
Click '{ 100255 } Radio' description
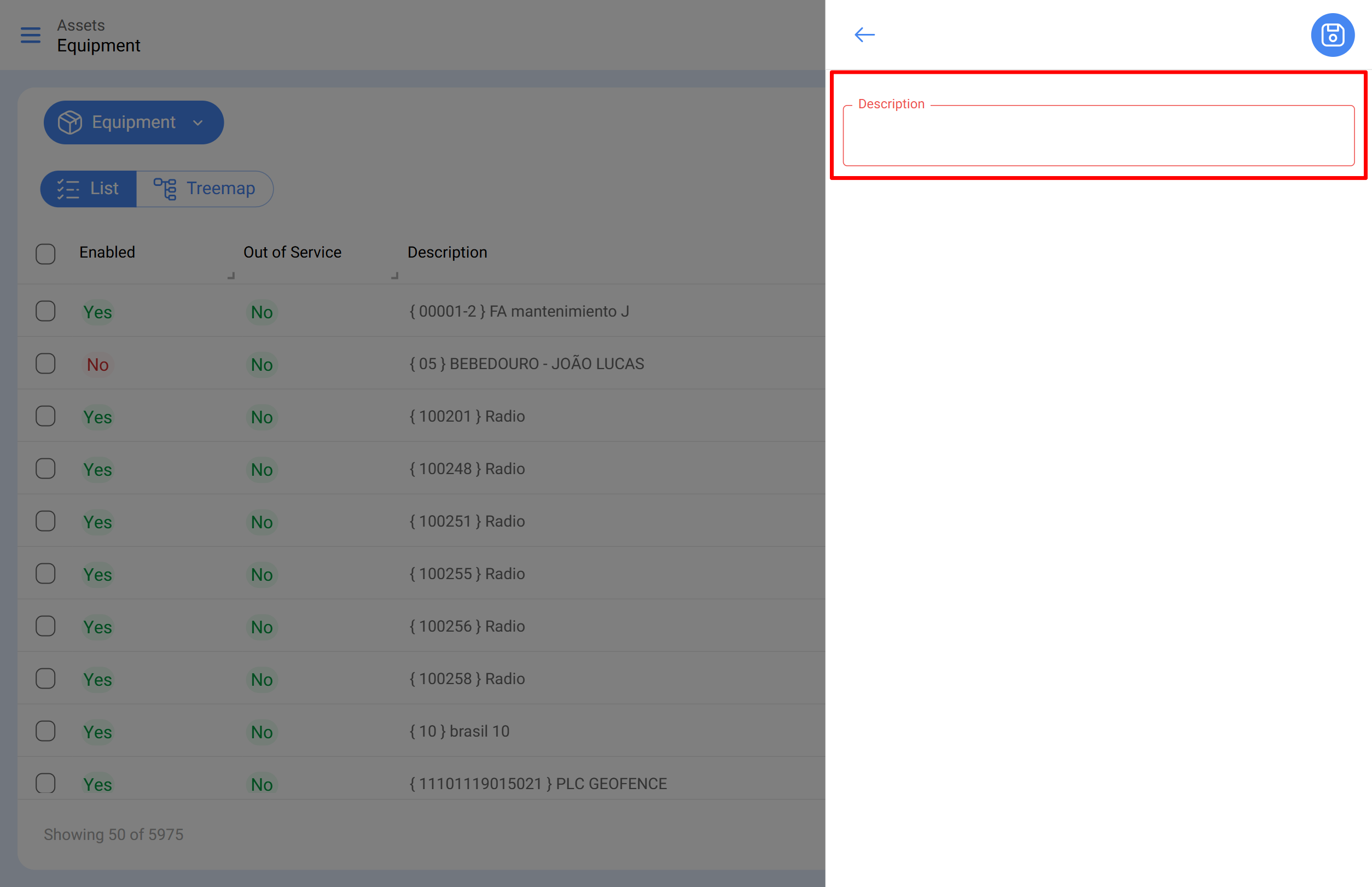pos(467,573)
